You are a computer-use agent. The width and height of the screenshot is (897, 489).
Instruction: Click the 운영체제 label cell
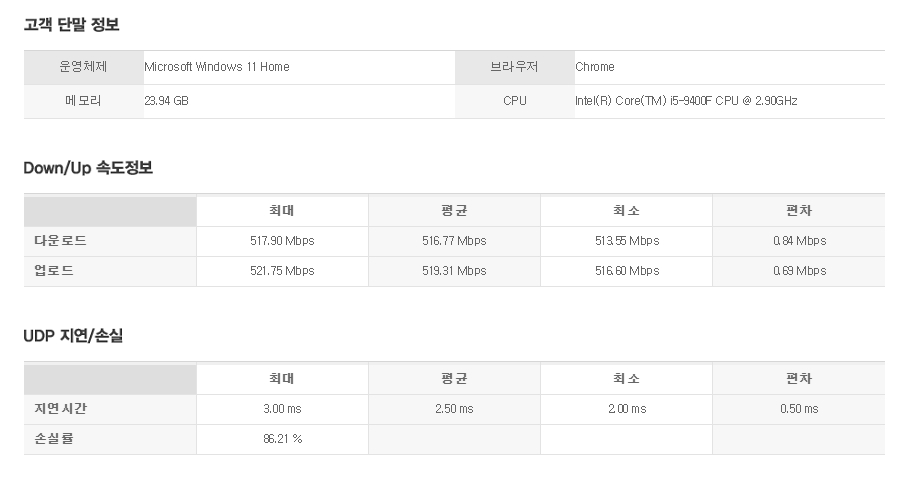click(84, 67)
